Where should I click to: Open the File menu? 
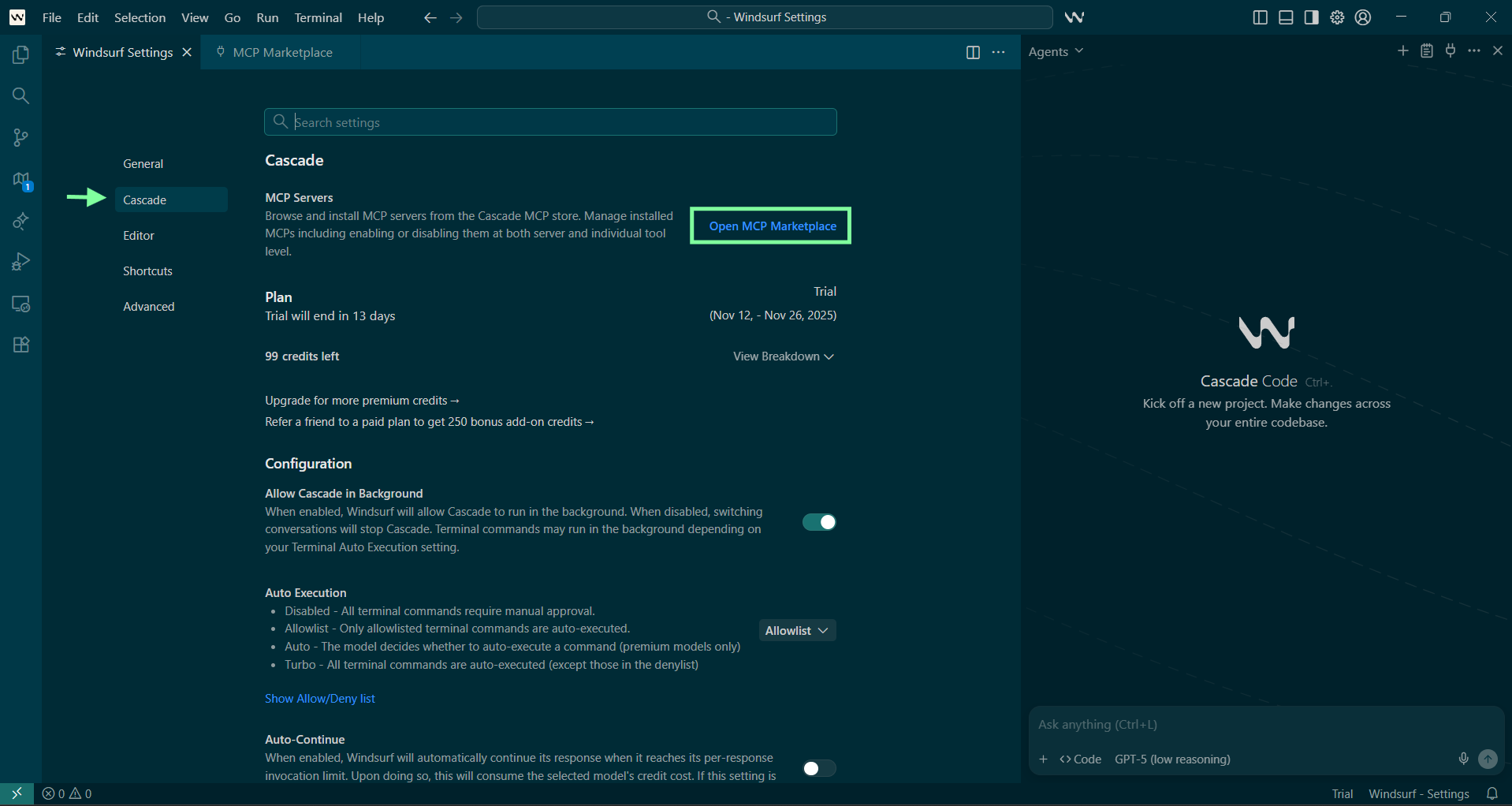(x=52, y=17)
